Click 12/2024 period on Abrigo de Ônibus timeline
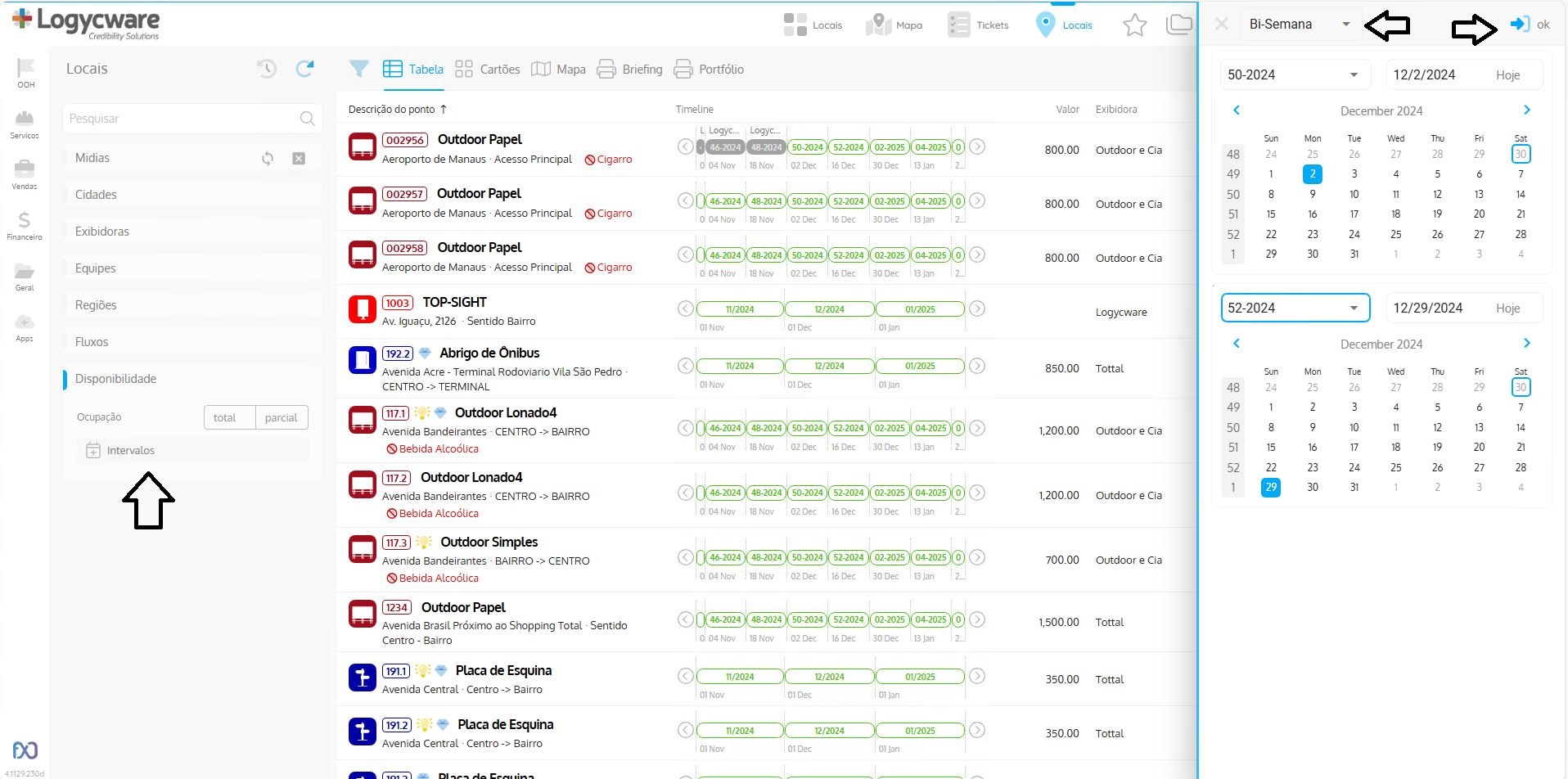This screenshot has width=1568, height=779. click(829, 366)
